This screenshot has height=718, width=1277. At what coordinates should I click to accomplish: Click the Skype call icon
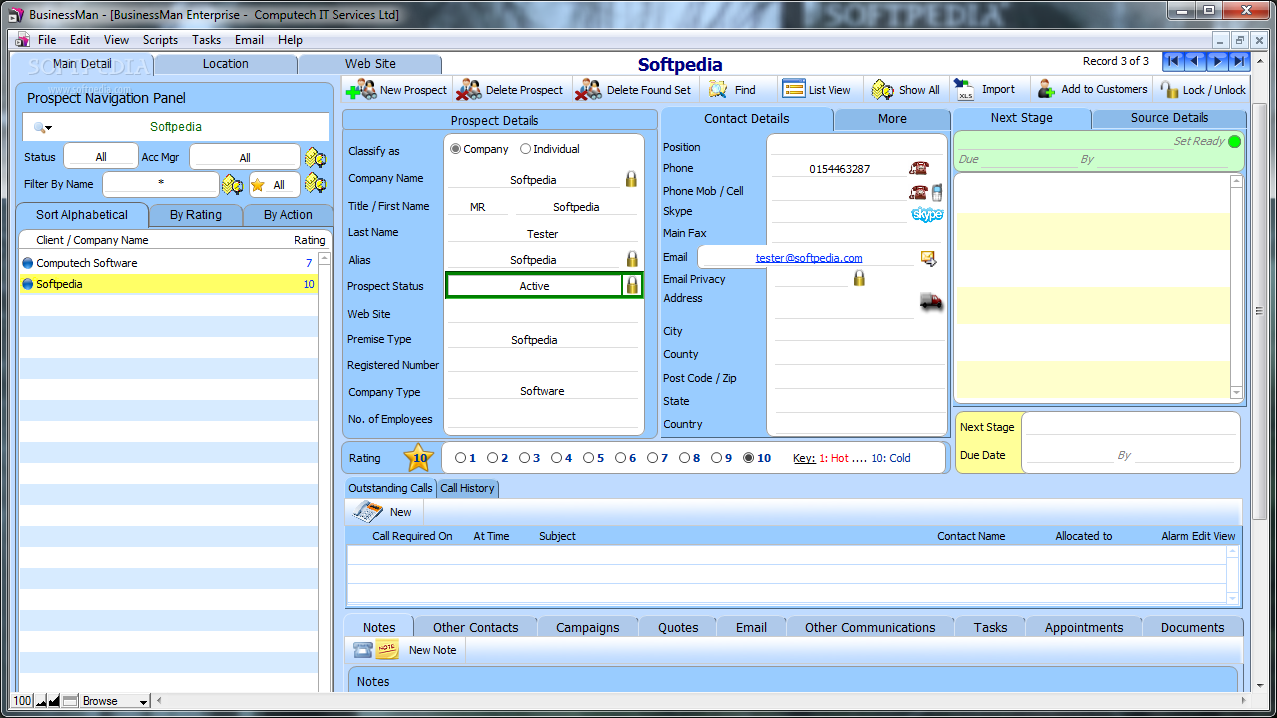coord(927,214)
